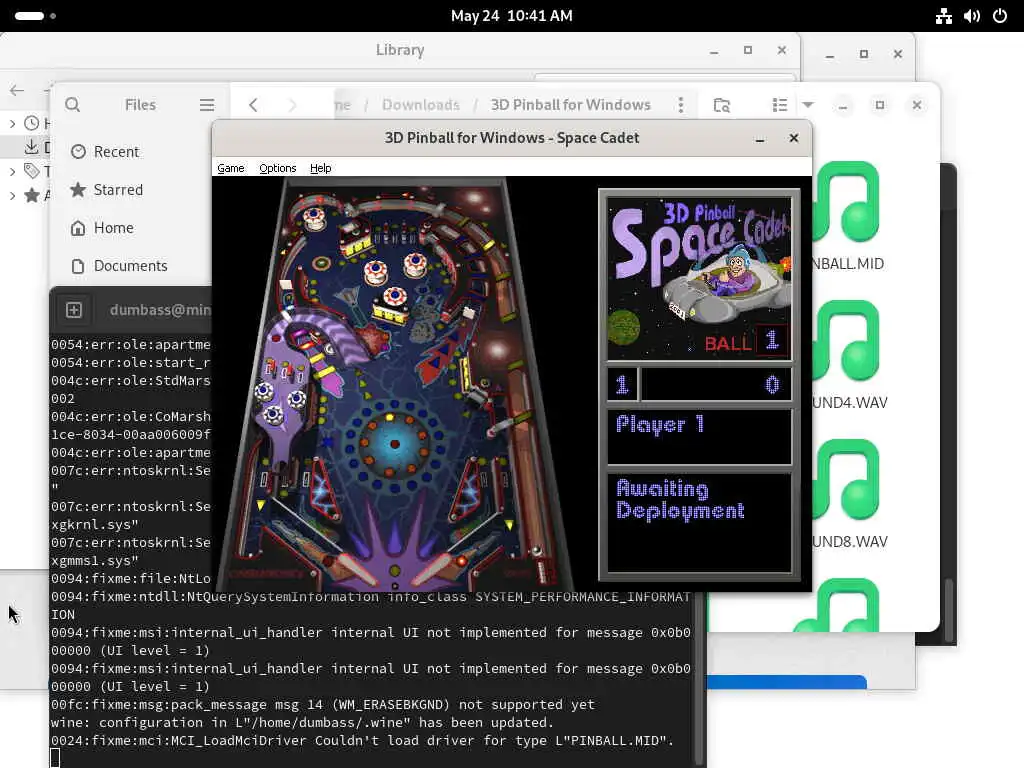This screenshot has height=768, width=1024.
Task: Minimize the Files window
Action: pyautogui.click(x=843, y=104)
